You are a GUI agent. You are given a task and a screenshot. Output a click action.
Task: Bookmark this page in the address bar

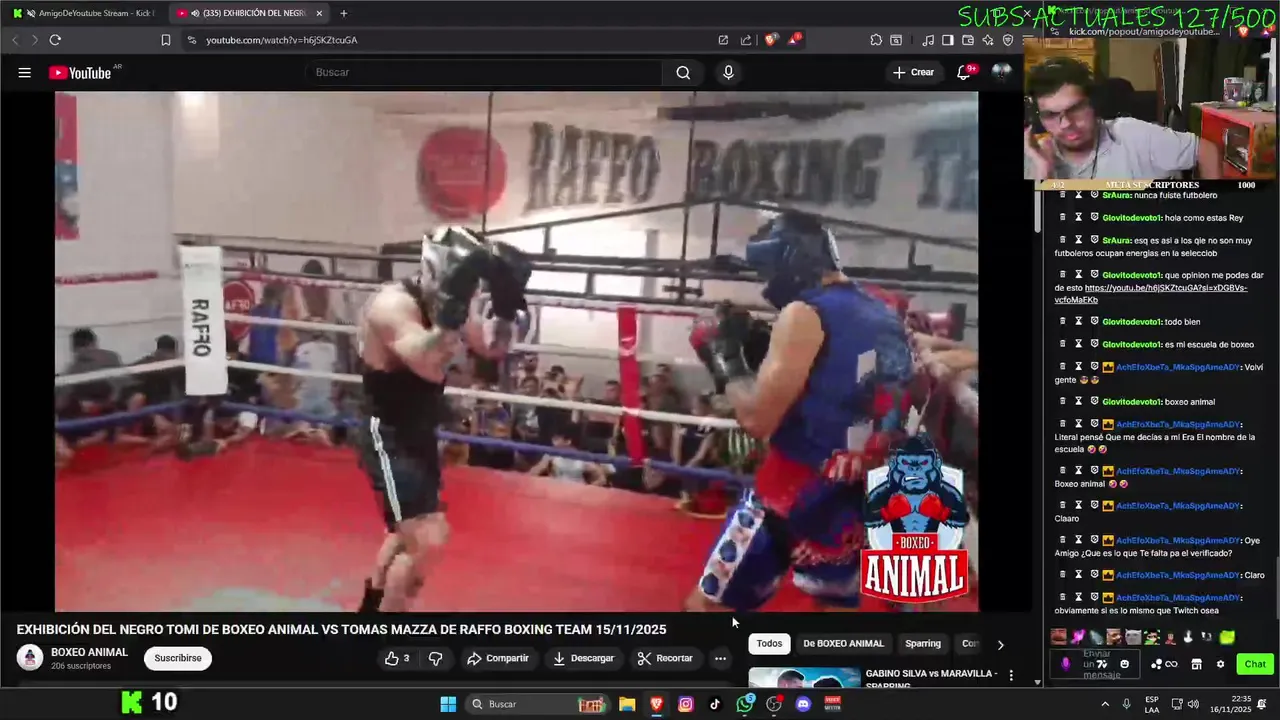click(x=166, y=40)
